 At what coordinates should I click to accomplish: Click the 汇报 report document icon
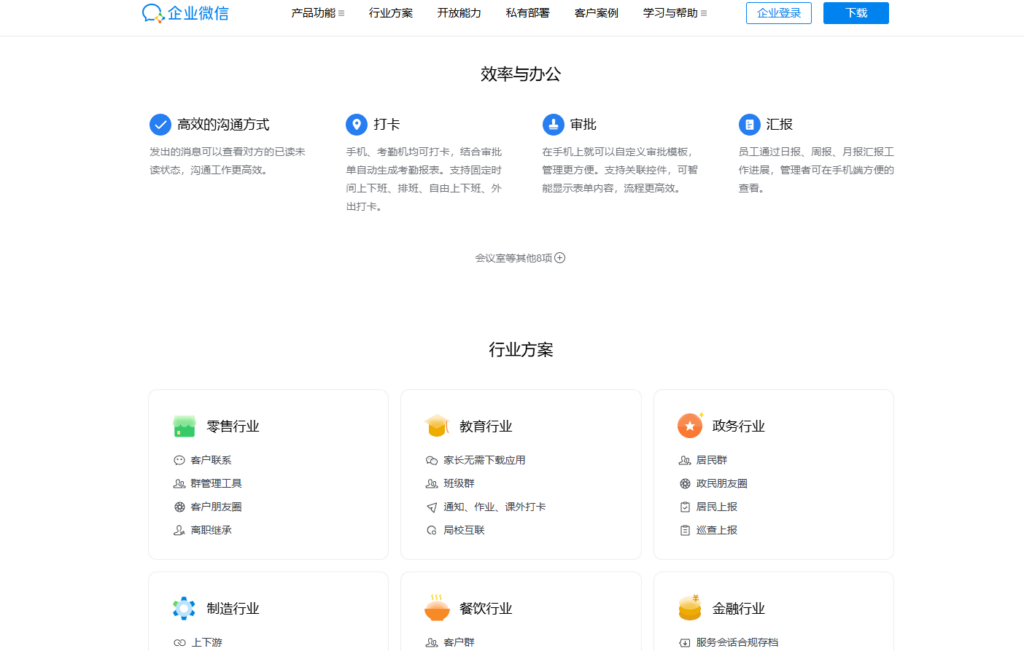pyautogui.click(x=750, y=124)
